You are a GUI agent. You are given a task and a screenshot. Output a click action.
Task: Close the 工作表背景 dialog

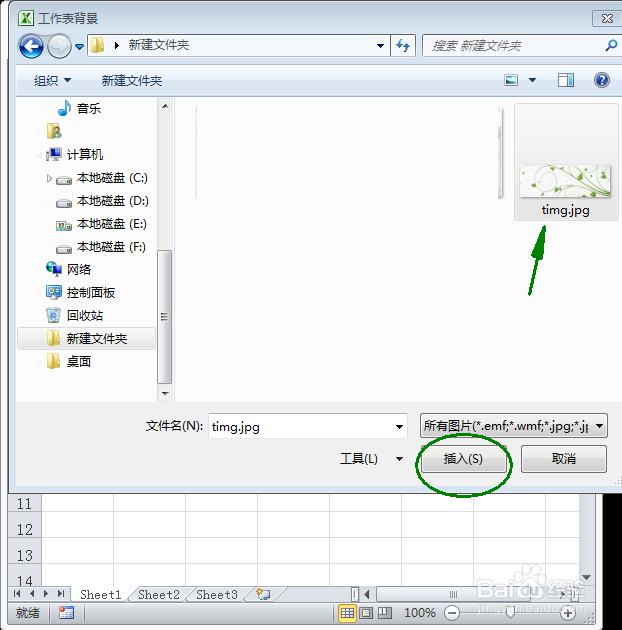[x=607, y=18]
